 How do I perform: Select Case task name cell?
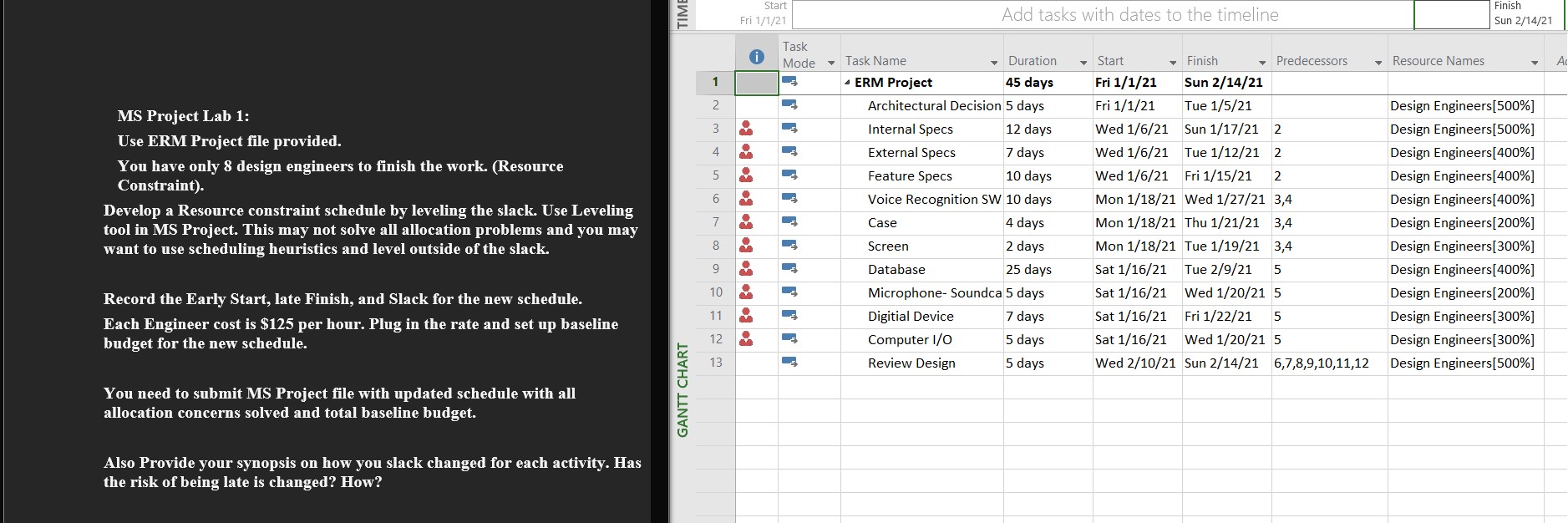[922, 223]
